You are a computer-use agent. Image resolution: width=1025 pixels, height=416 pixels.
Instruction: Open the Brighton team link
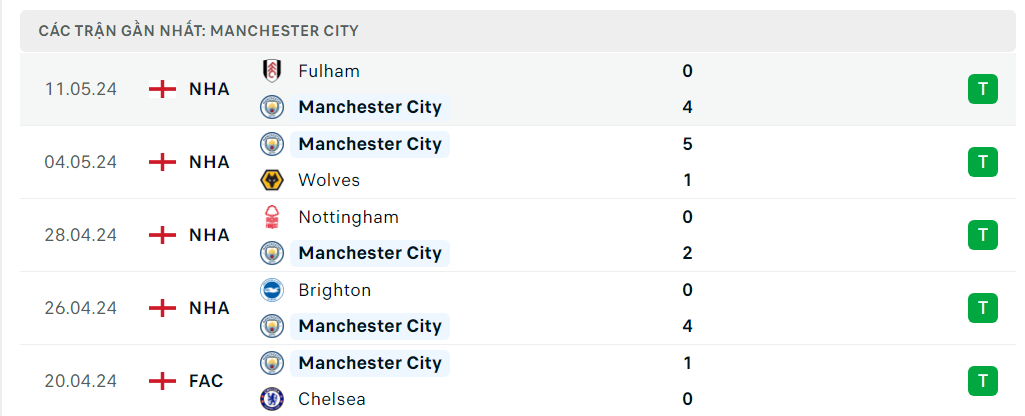click(334, 290)
